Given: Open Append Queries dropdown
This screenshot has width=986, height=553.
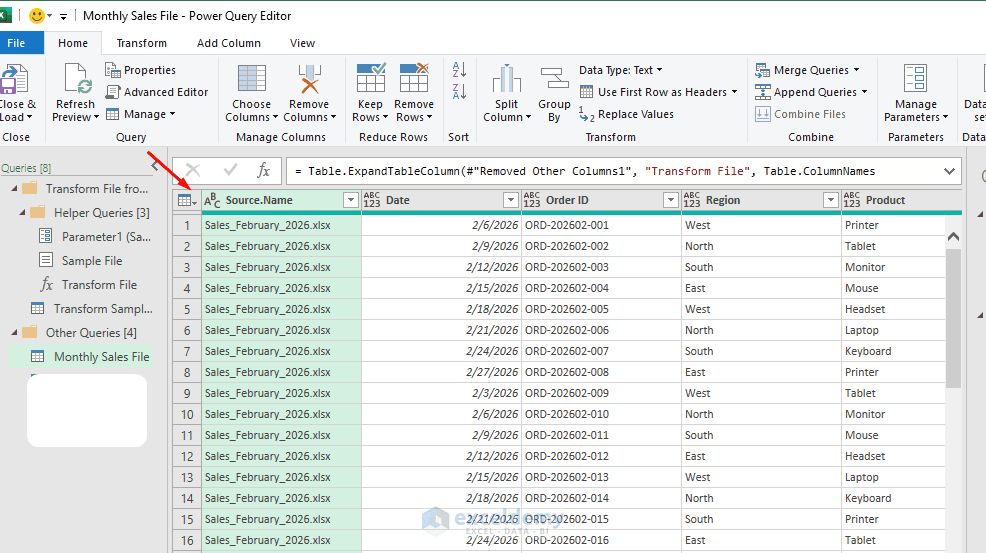Looking at the screenshot, I should click(x=865, y=92).
